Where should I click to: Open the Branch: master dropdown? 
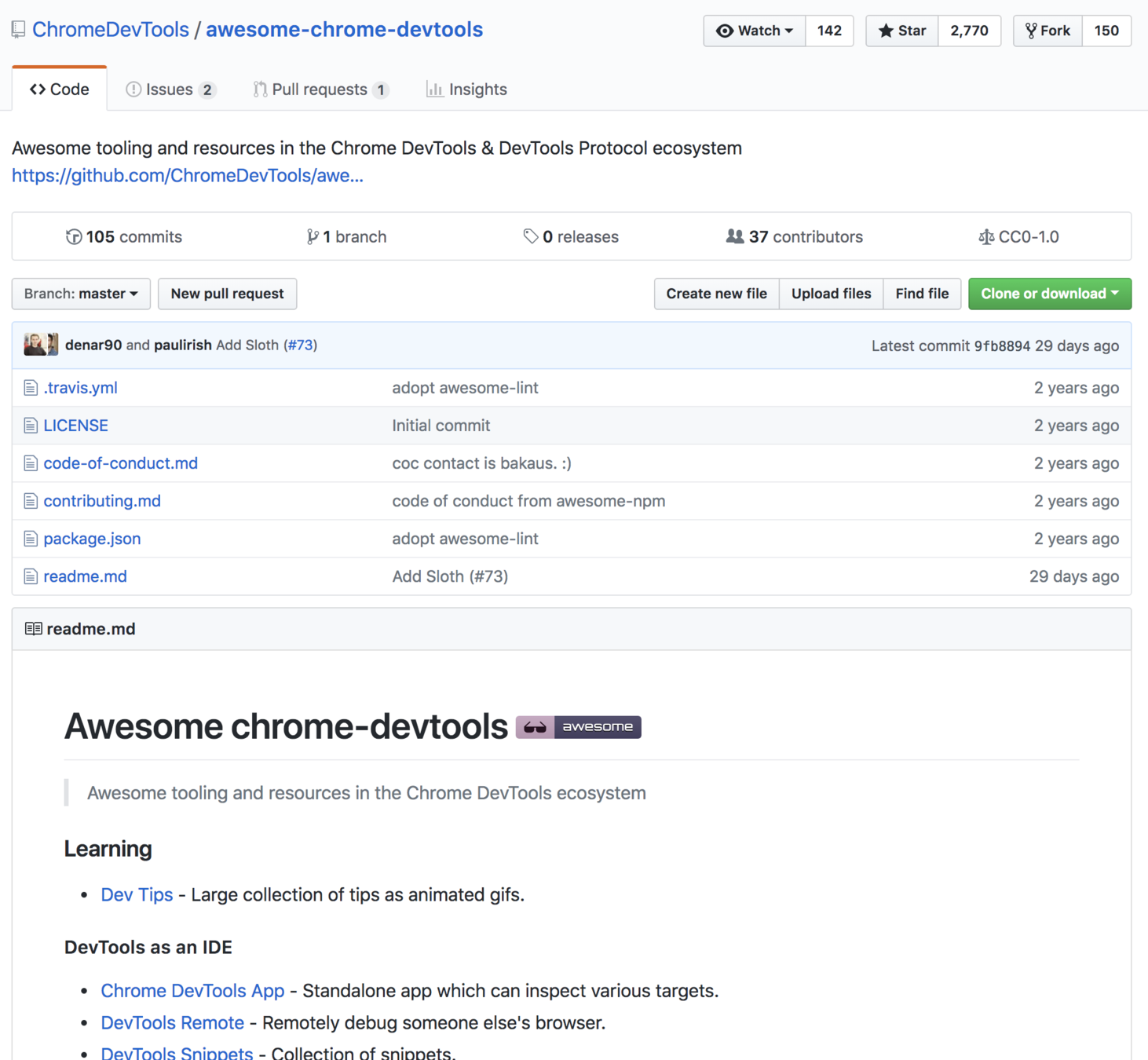[81, 294]
